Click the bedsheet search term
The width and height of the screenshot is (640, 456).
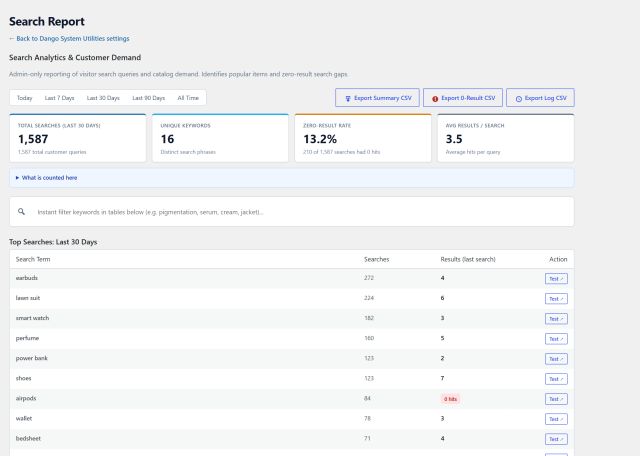click(x=28, y=438)
